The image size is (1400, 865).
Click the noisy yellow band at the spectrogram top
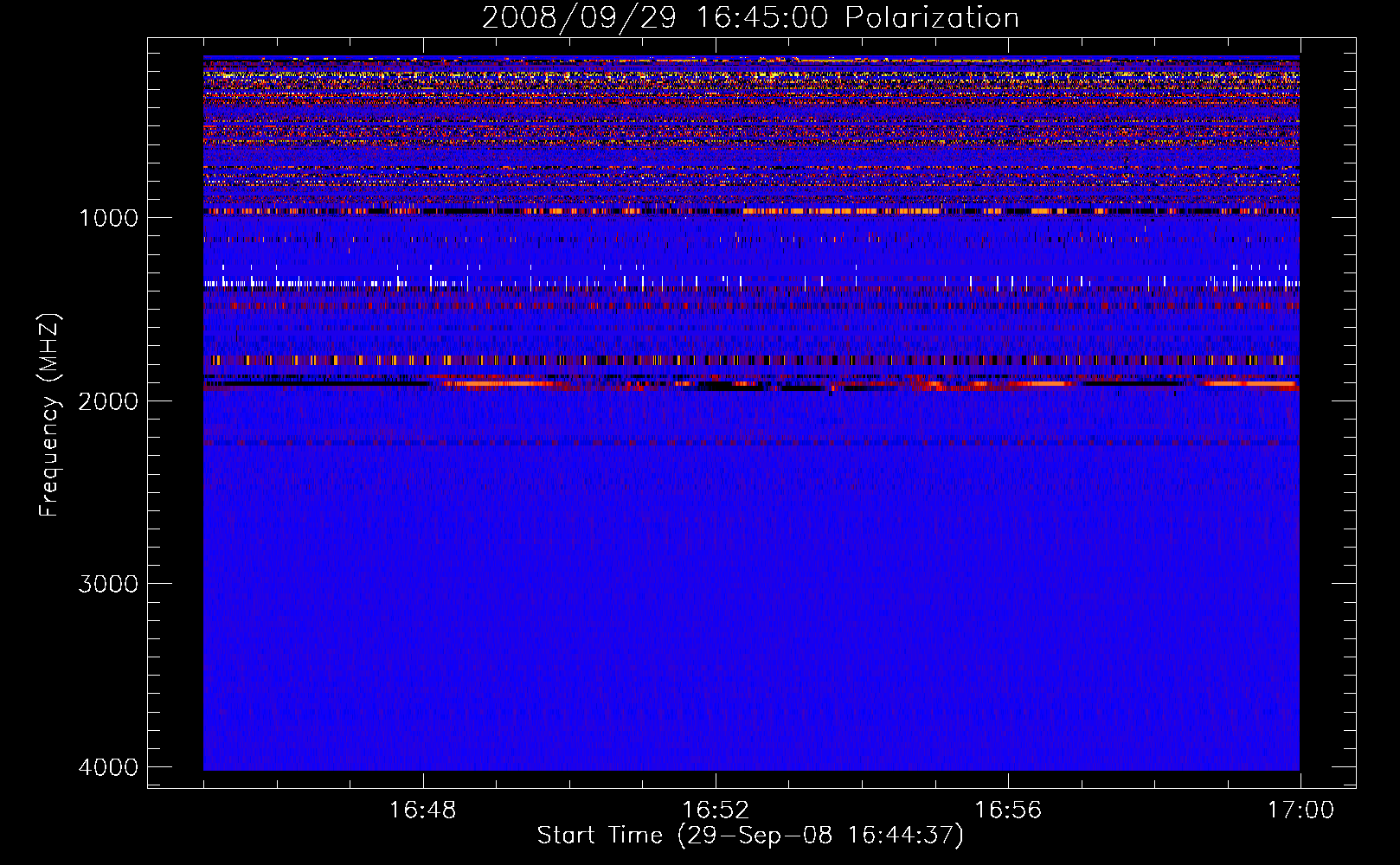pos(751,76)
